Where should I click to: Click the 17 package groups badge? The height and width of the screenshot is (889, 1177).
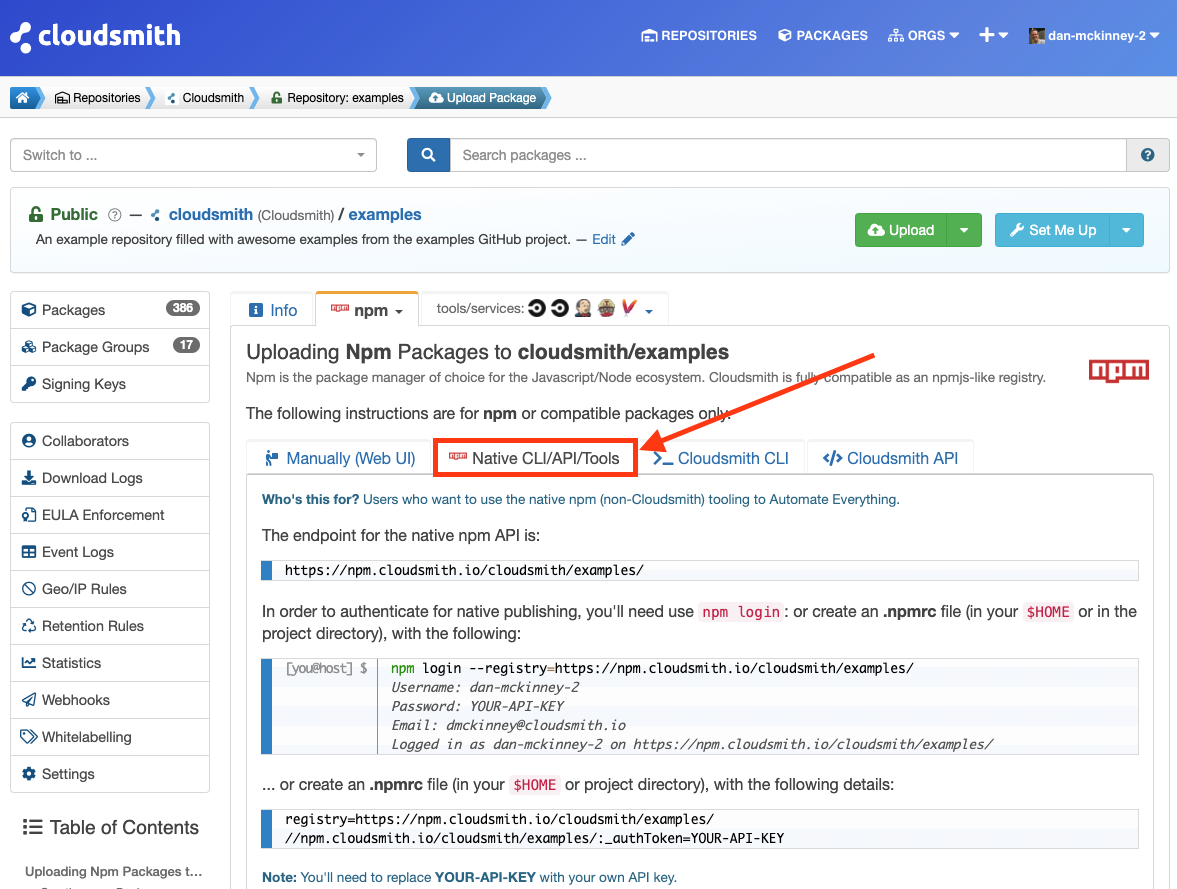(x=186, y=345)
